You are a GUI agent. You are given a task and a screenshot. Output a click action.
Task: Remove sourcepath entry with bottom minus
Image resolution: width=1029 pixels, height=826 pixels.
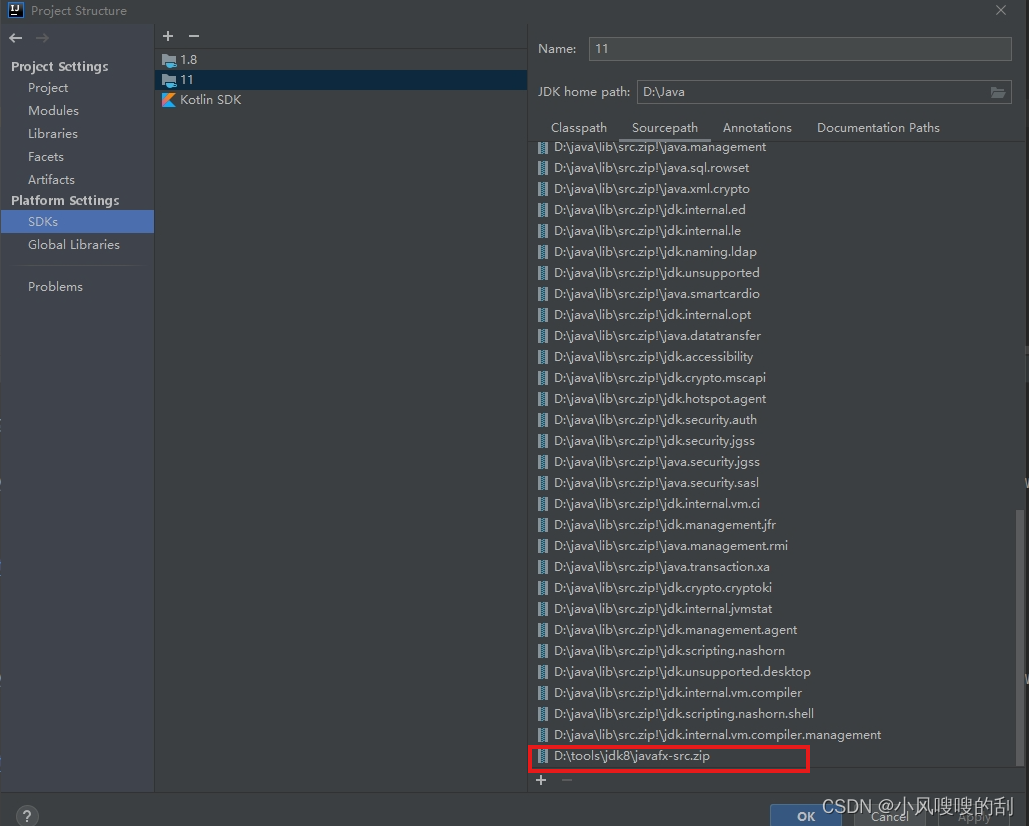[567, 779]
